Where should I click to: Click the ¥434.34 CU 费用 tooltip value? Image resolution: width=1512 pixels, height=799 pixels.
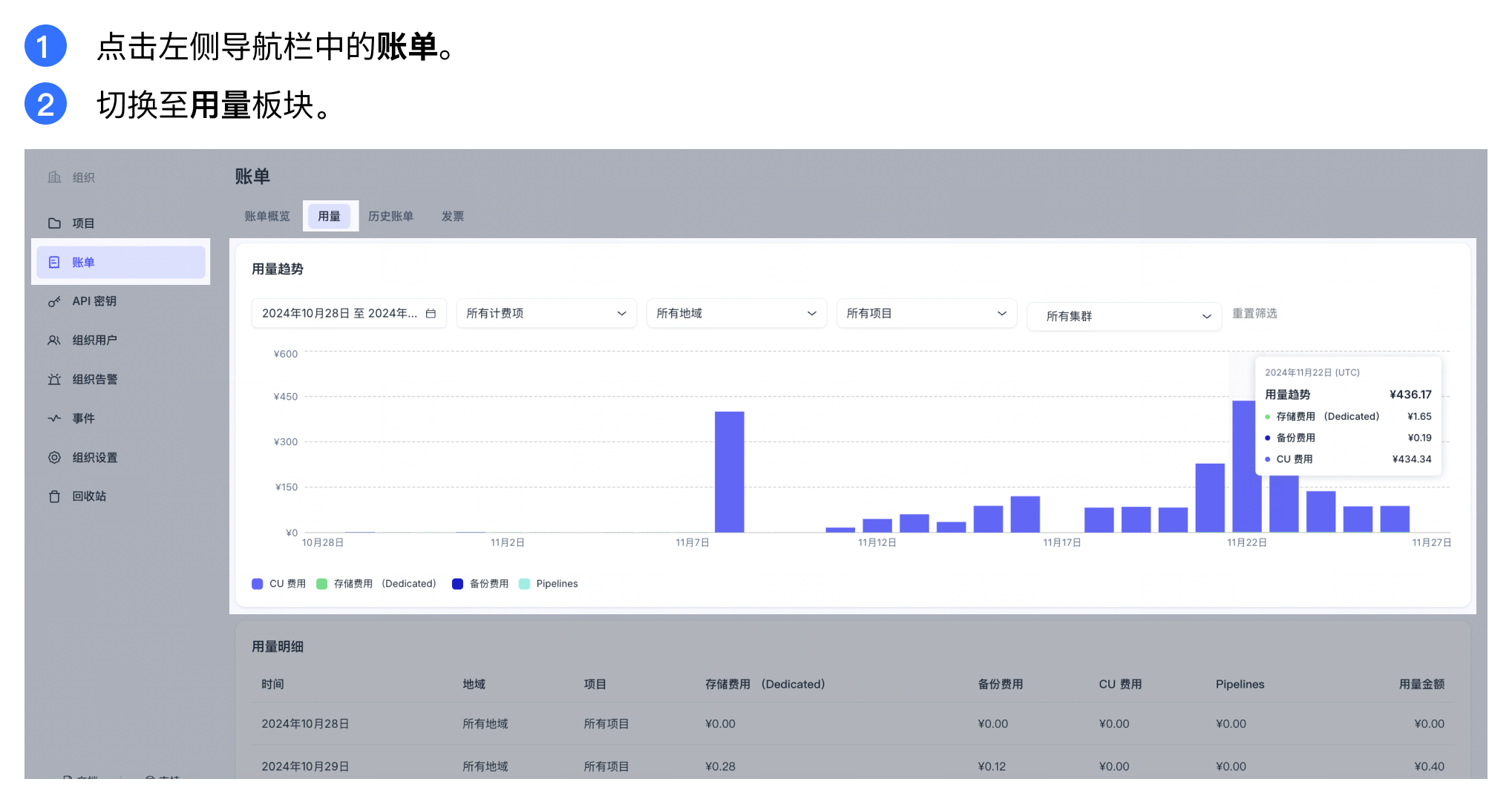[1411, 459]
